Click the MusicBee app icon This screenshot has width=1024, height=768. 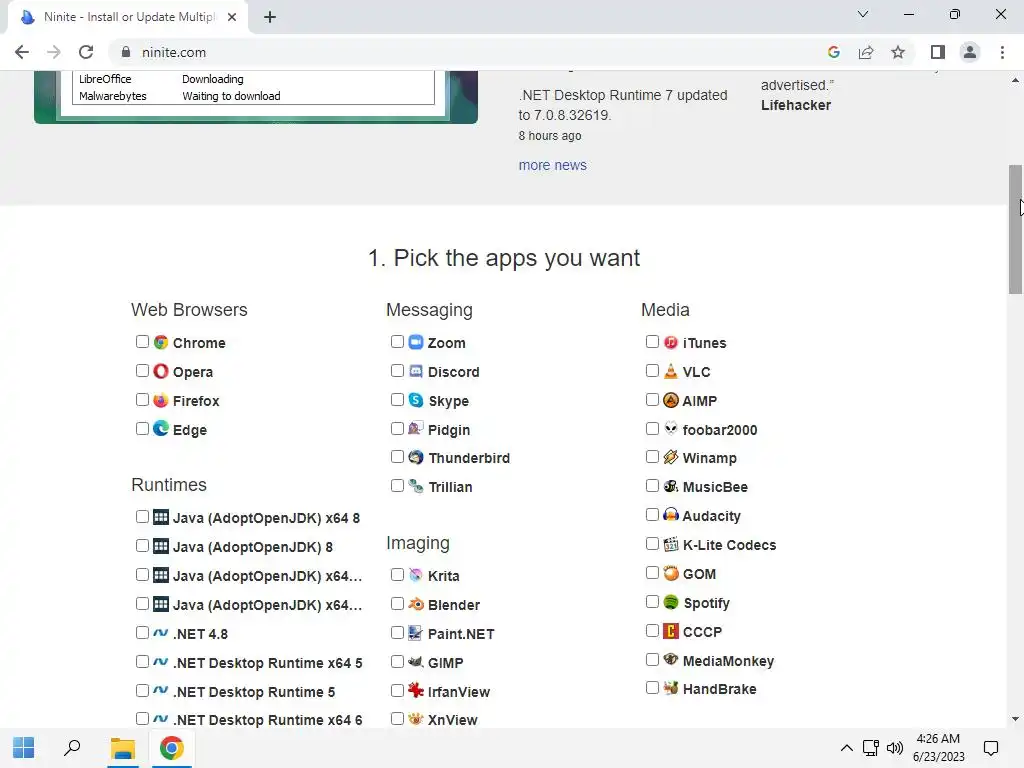click(671, 486)
